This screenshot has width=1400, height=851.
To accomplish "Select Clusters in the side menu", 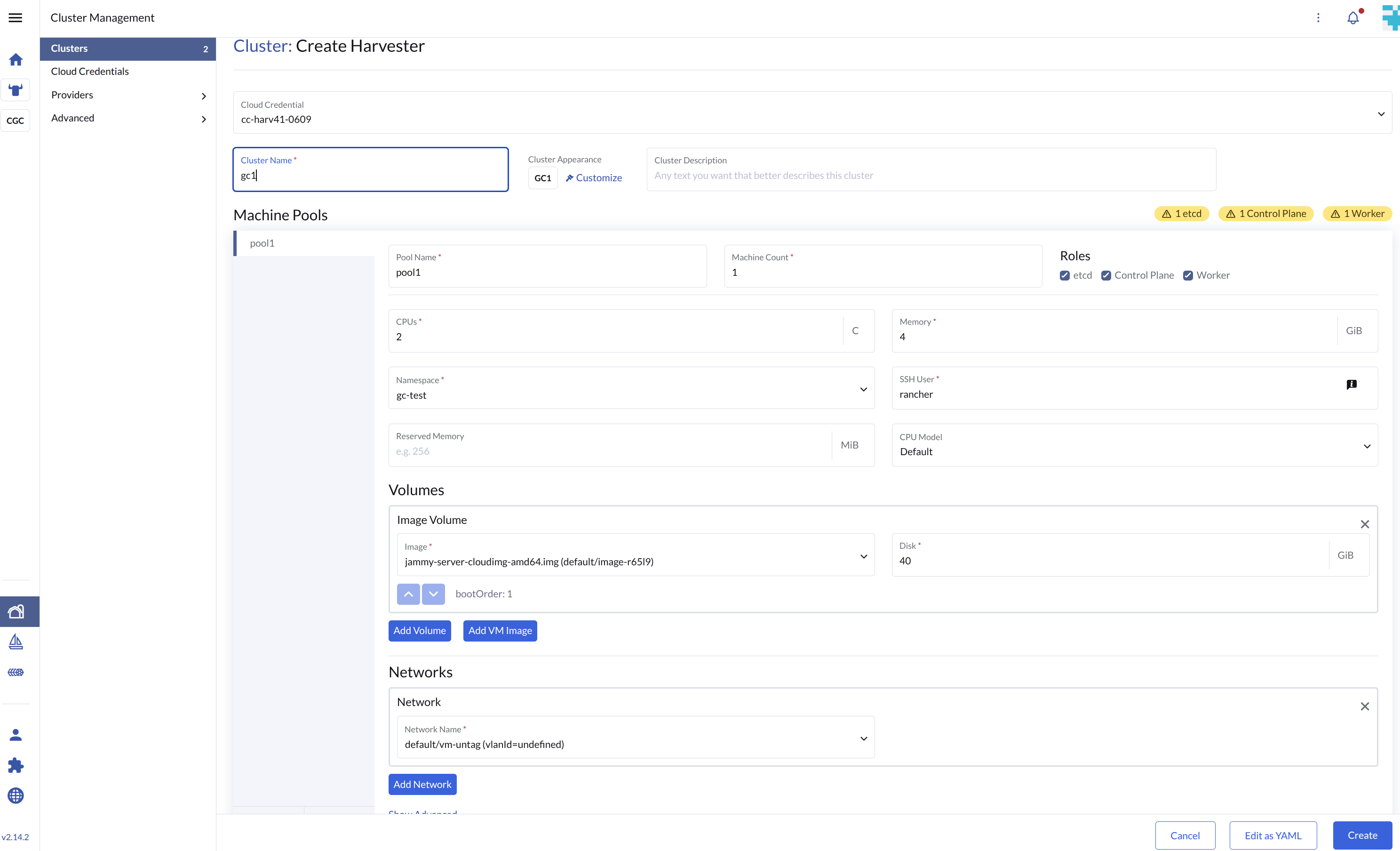I will pos(128,48).
